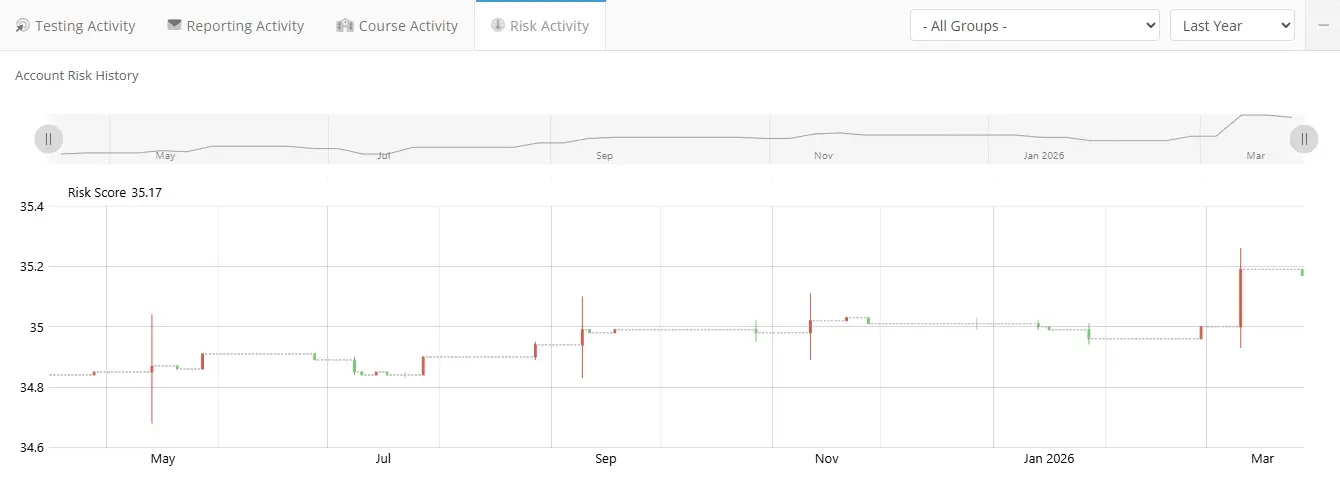Click the Account Risk History heading
This screenshot has height=500, width=1340.
(x=77, y=76)
